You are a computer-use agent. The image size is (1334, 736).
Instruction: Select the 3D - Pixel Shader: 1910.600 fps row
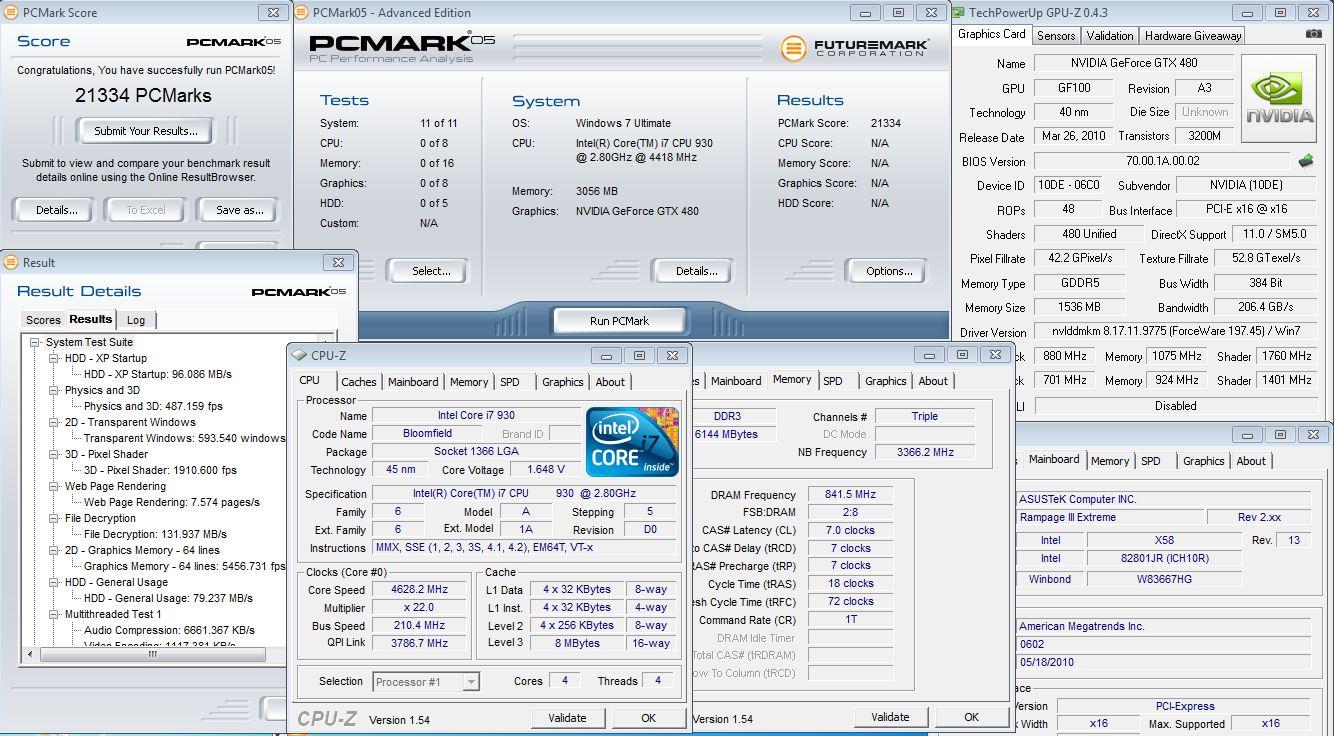pos(160,470)
